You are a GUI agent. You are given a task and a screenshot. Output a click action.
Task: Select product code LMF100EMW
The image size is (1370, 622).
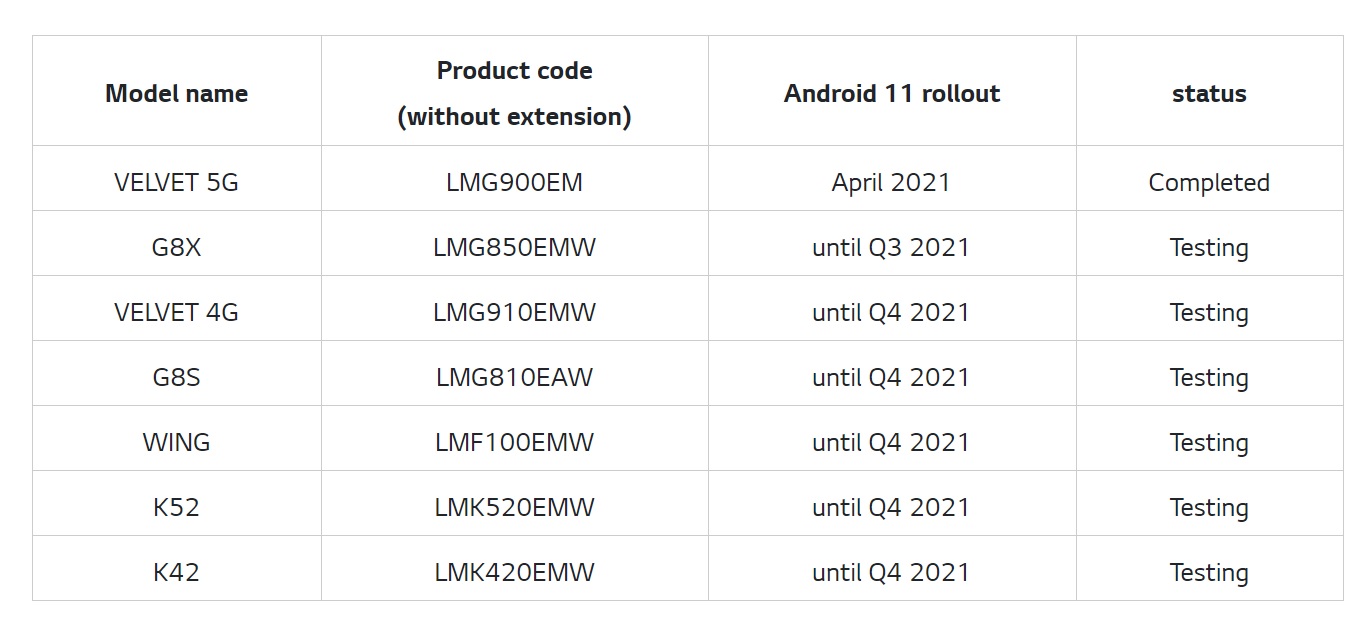[514, 443]
